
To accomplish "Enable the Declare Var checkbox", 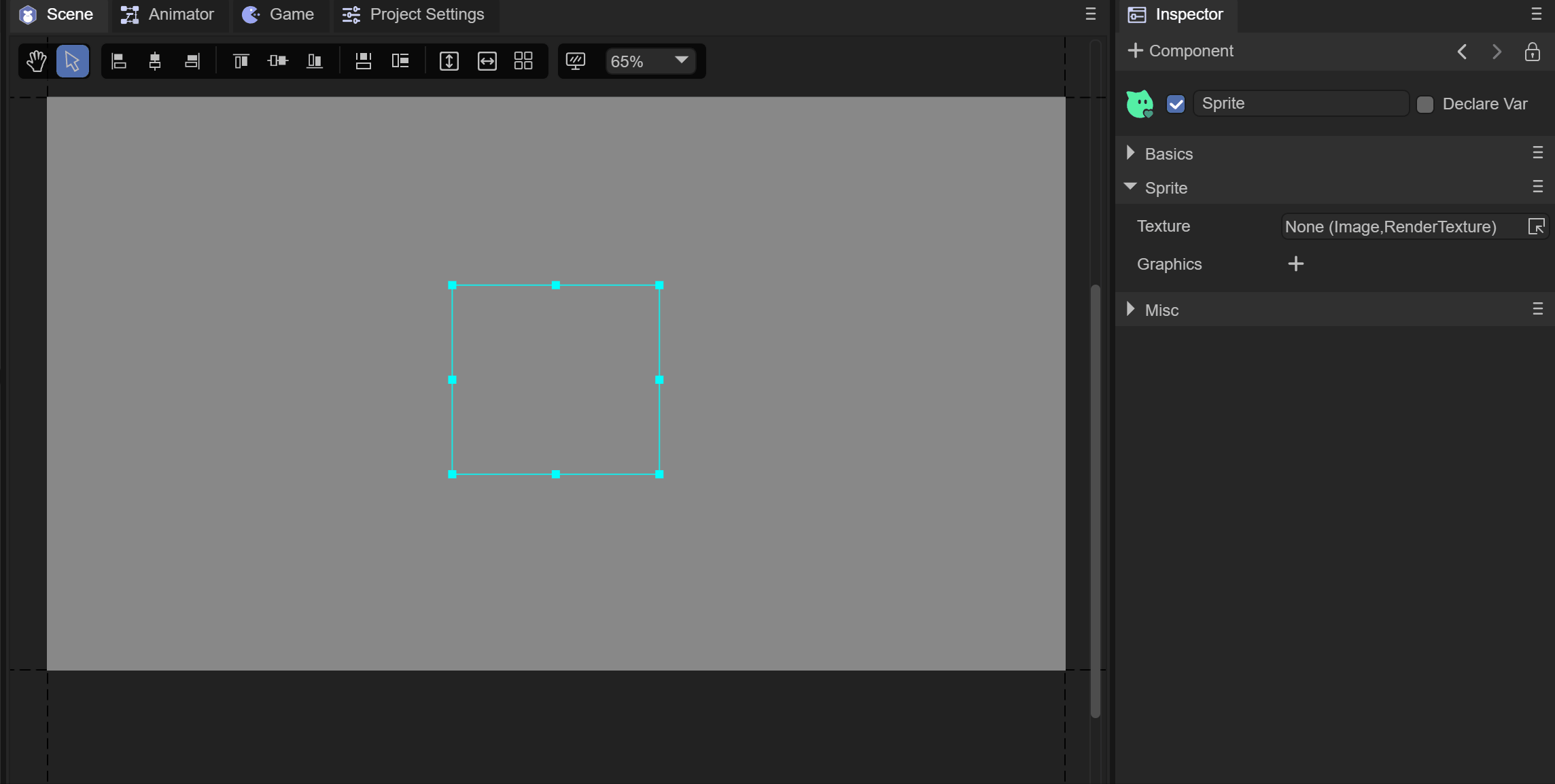I will [x=1425, y=104].
